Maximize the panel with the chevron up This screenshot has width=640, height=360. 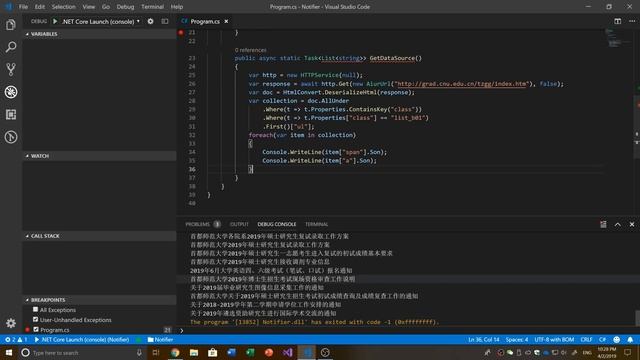[618, 224]
